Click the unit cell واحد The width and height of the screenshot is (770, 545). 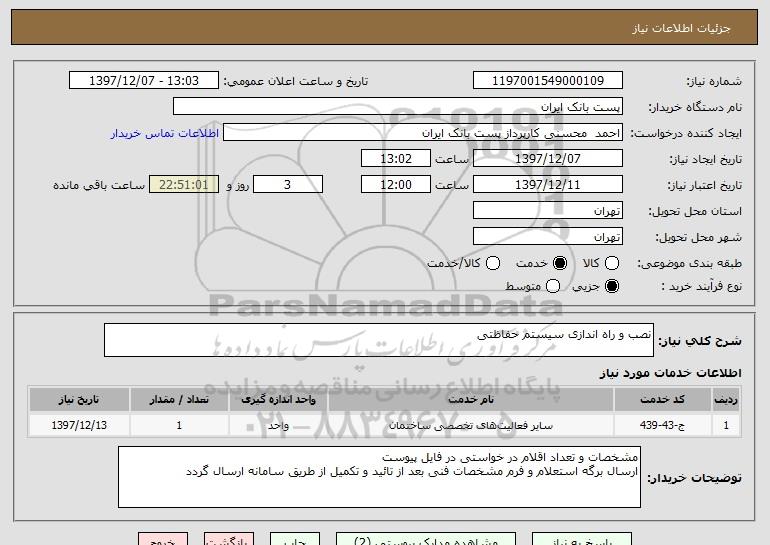click(278, 425)
